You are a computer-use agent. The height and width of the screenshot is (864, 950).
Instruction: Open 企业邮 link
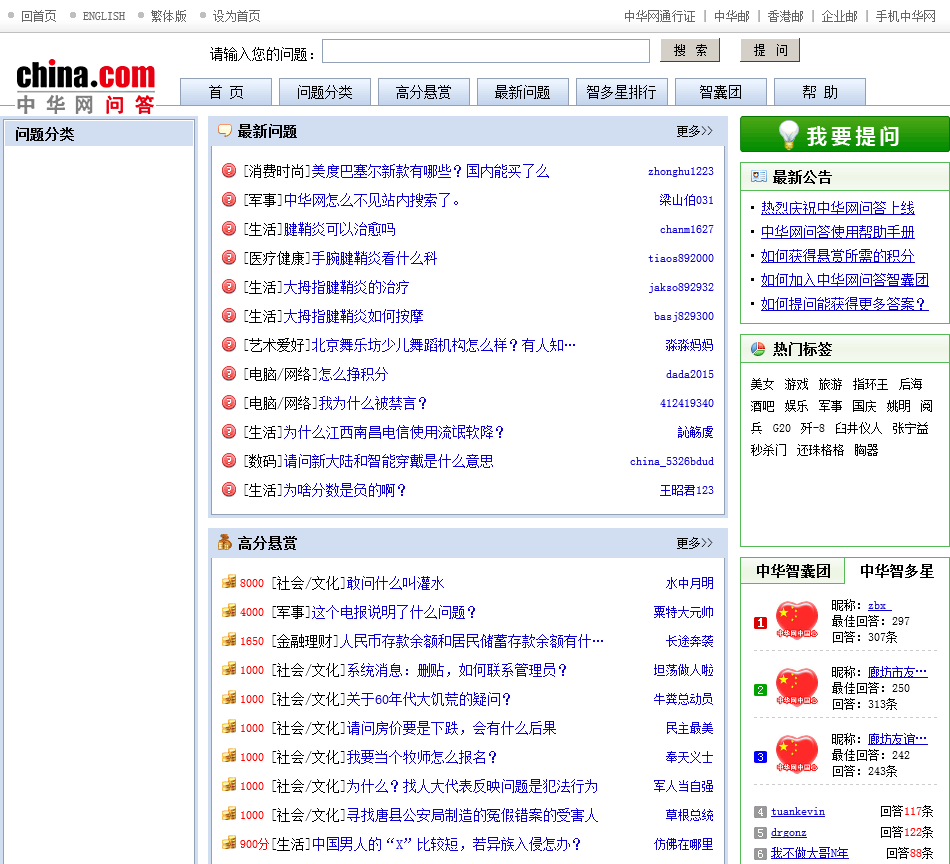point(839,16)
